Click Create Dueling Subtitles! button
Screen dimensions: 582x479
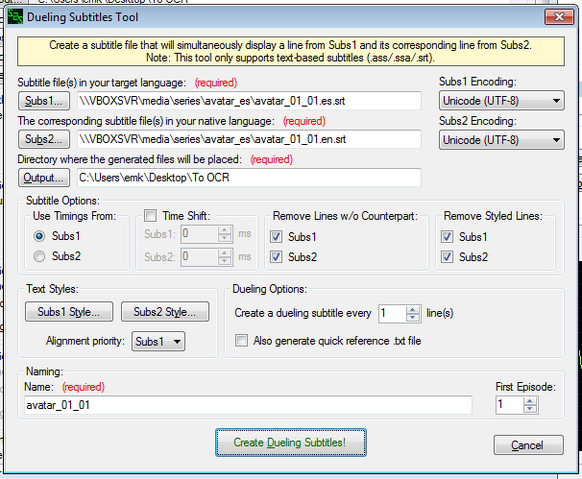coord(291,442)
